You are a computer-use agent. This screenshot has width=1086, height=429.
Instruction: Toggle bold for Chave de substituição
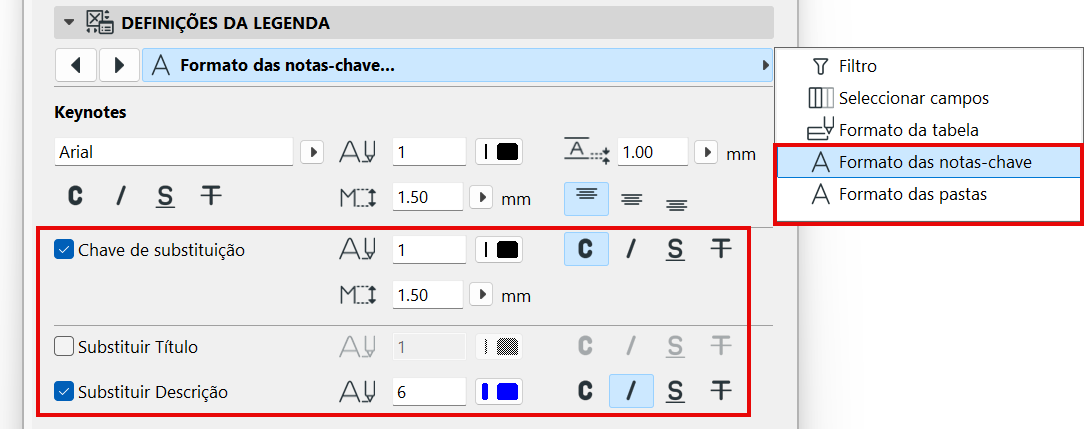(x=587, y=250)
